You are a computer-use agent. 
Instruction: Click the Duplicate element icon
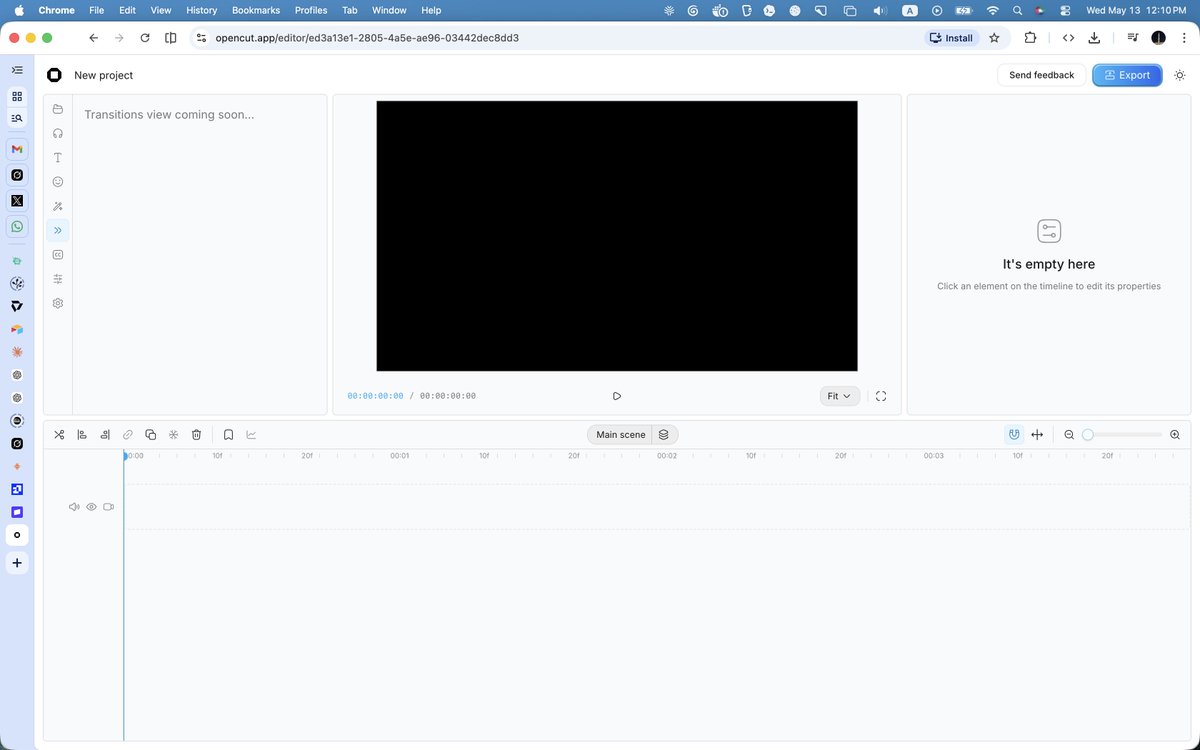[150, 434]
